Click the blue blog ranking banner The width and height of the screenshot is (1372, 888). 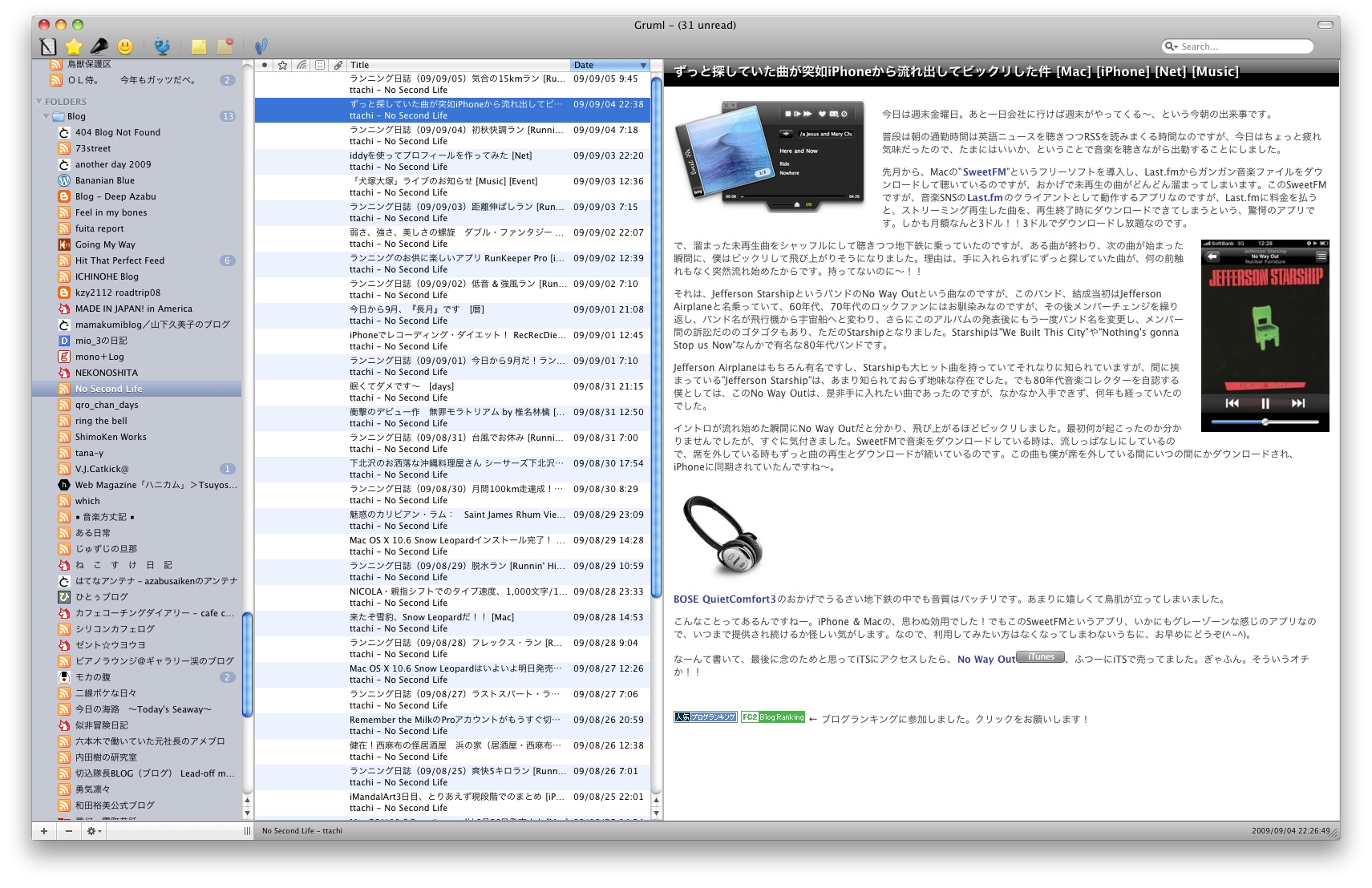click(x=705, y=717)
